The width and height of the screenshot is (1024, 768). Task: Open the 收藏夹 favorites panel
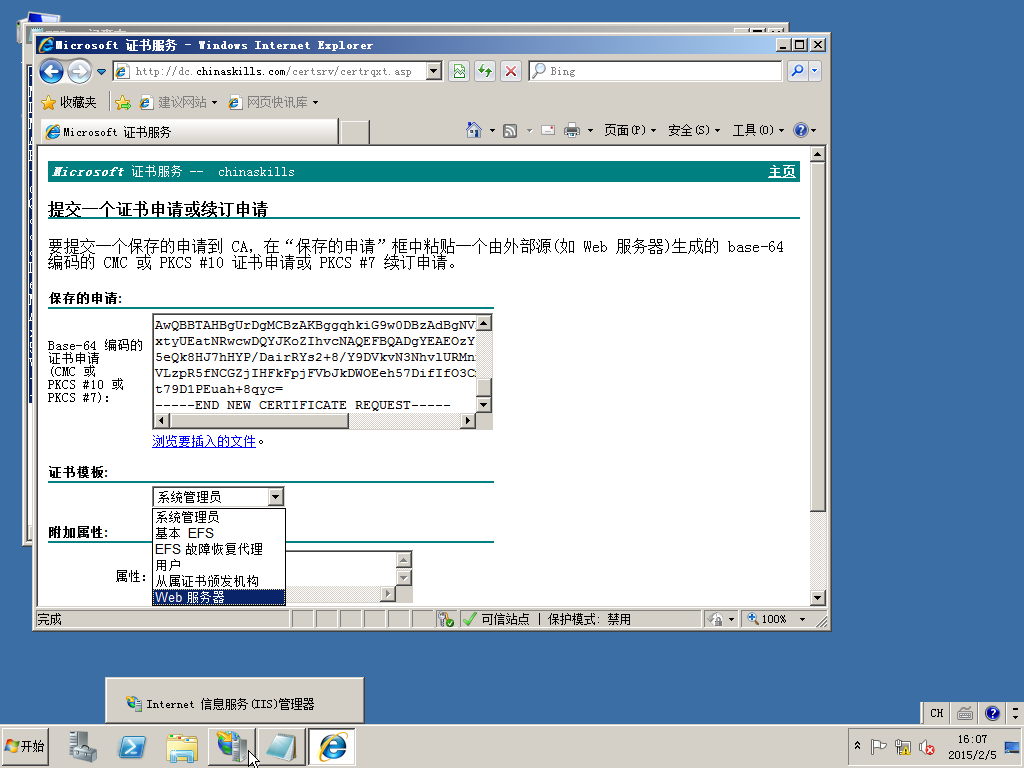[69, 103]
